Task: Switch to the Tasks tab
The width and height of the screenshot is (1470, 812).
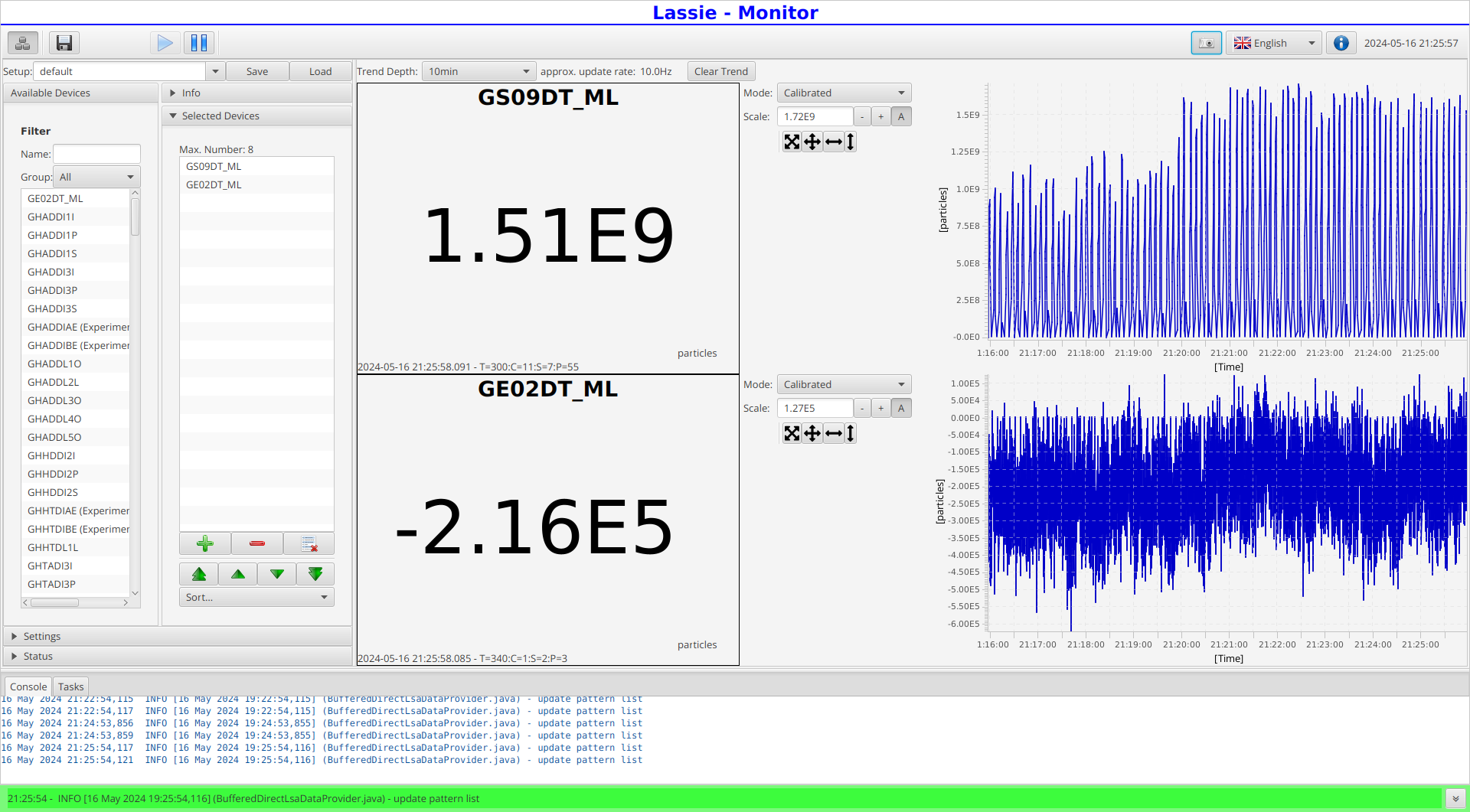Action: [x=70, y=686]
